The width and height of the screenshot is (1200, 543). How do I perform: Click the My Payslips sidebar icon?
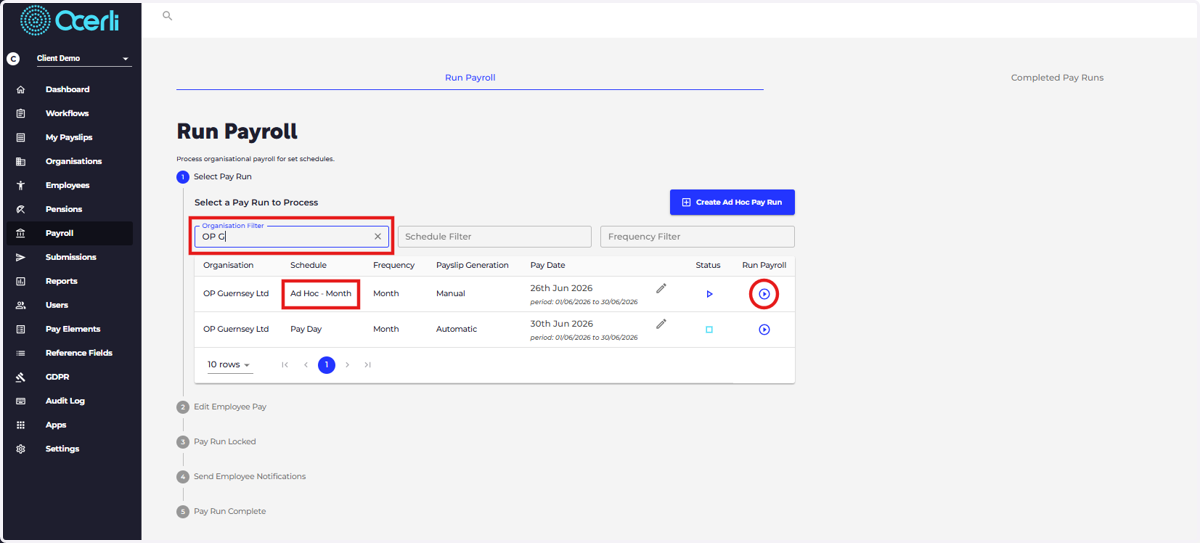[x=21, y=137]
